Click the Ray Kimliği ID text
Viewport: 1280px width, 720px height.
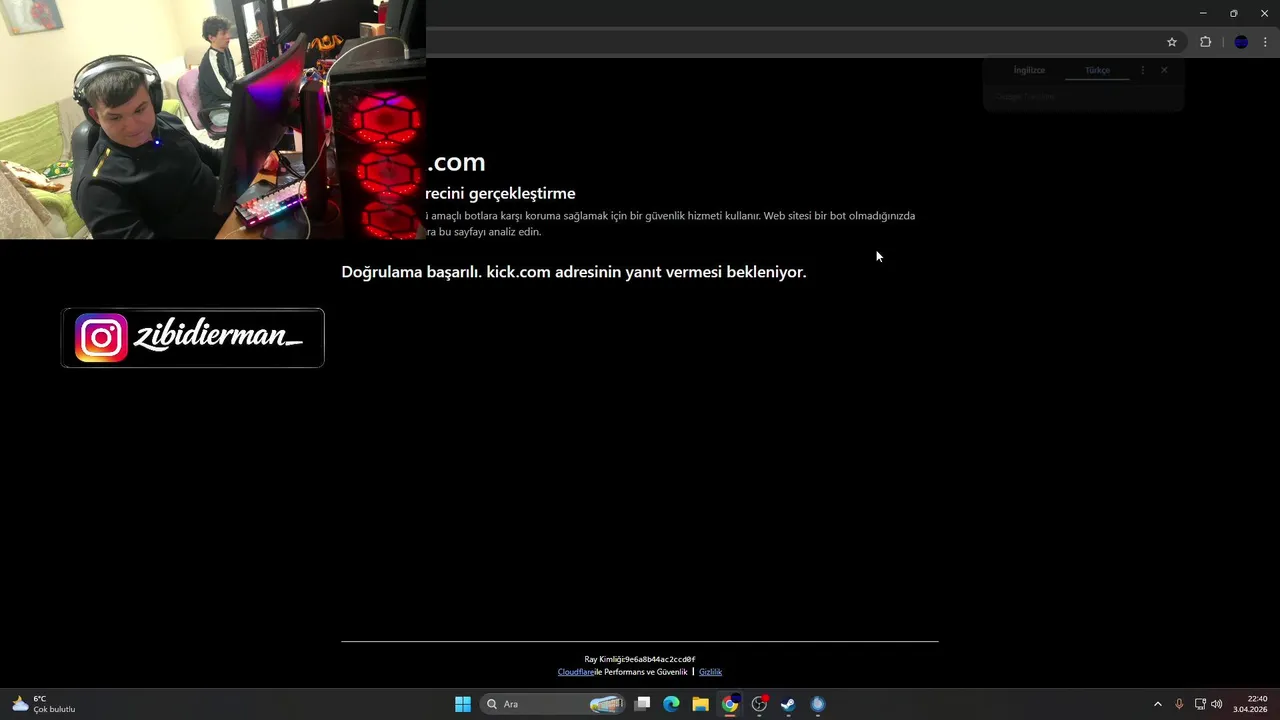640,659
